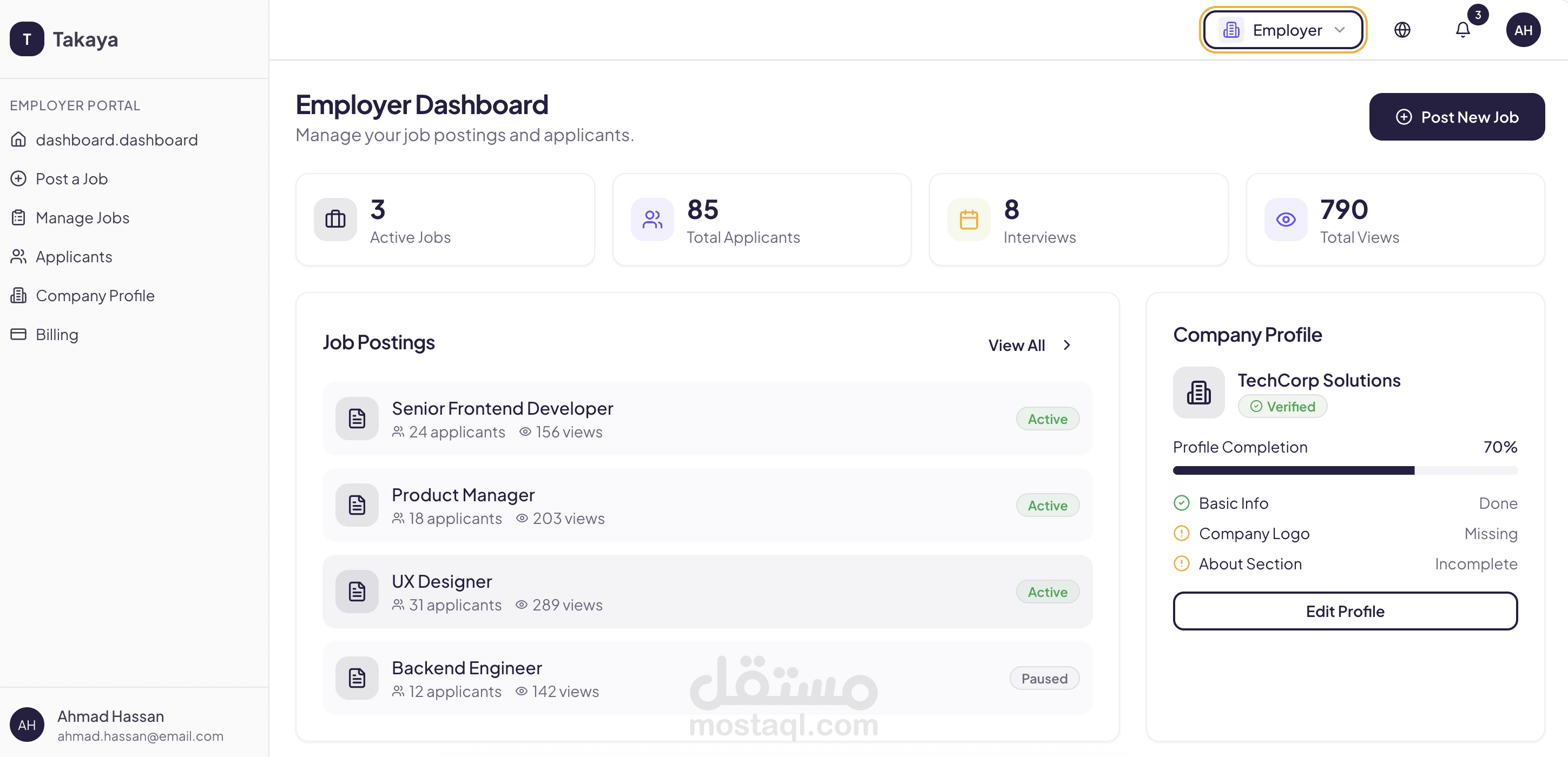Click the Edit Profile button

click(x=1344, y=611)
